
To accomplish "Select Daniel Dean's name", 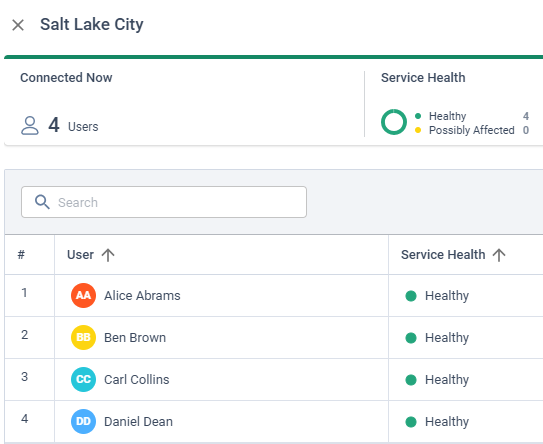I will 139,421.
